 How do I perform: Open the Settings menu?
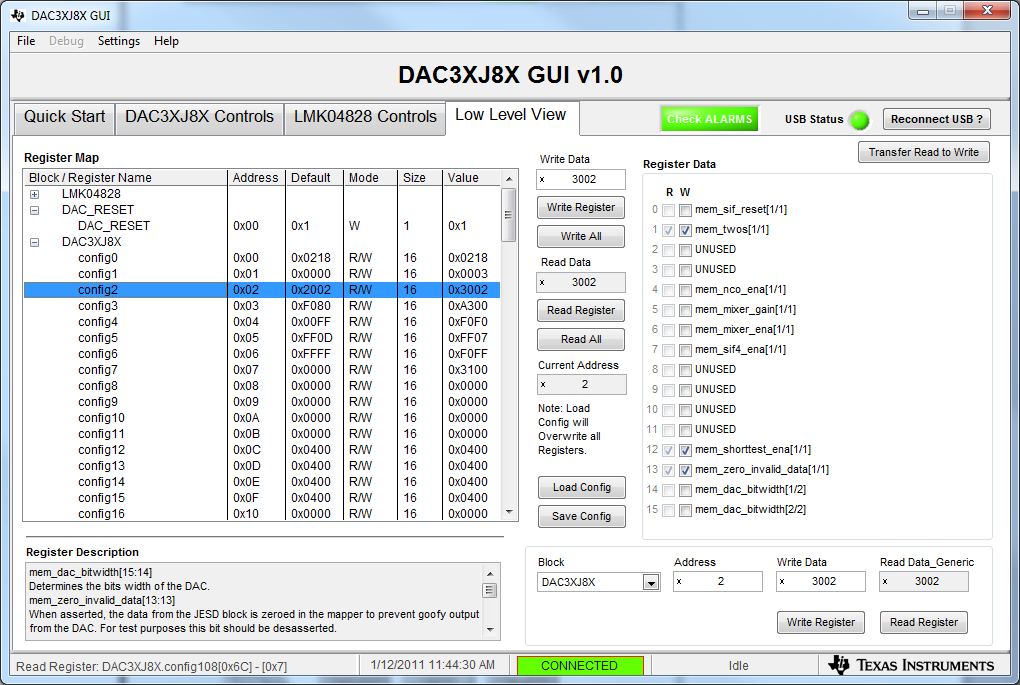click(x=118, y=41)
